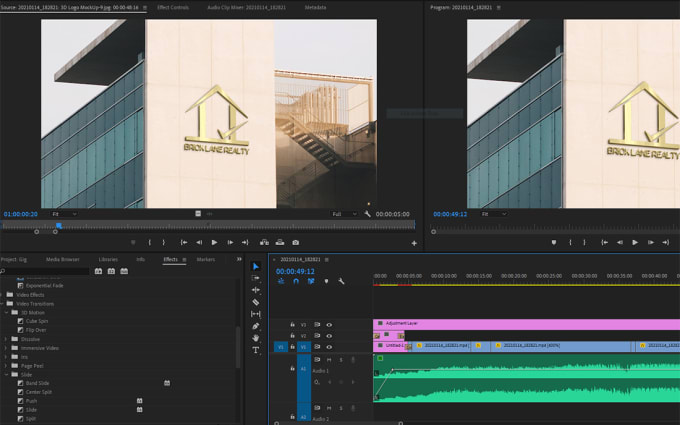Expand the Page Peel folder
Image resolution: width=680 pixels, height=425 pixels.
click(x=6, y=366)
